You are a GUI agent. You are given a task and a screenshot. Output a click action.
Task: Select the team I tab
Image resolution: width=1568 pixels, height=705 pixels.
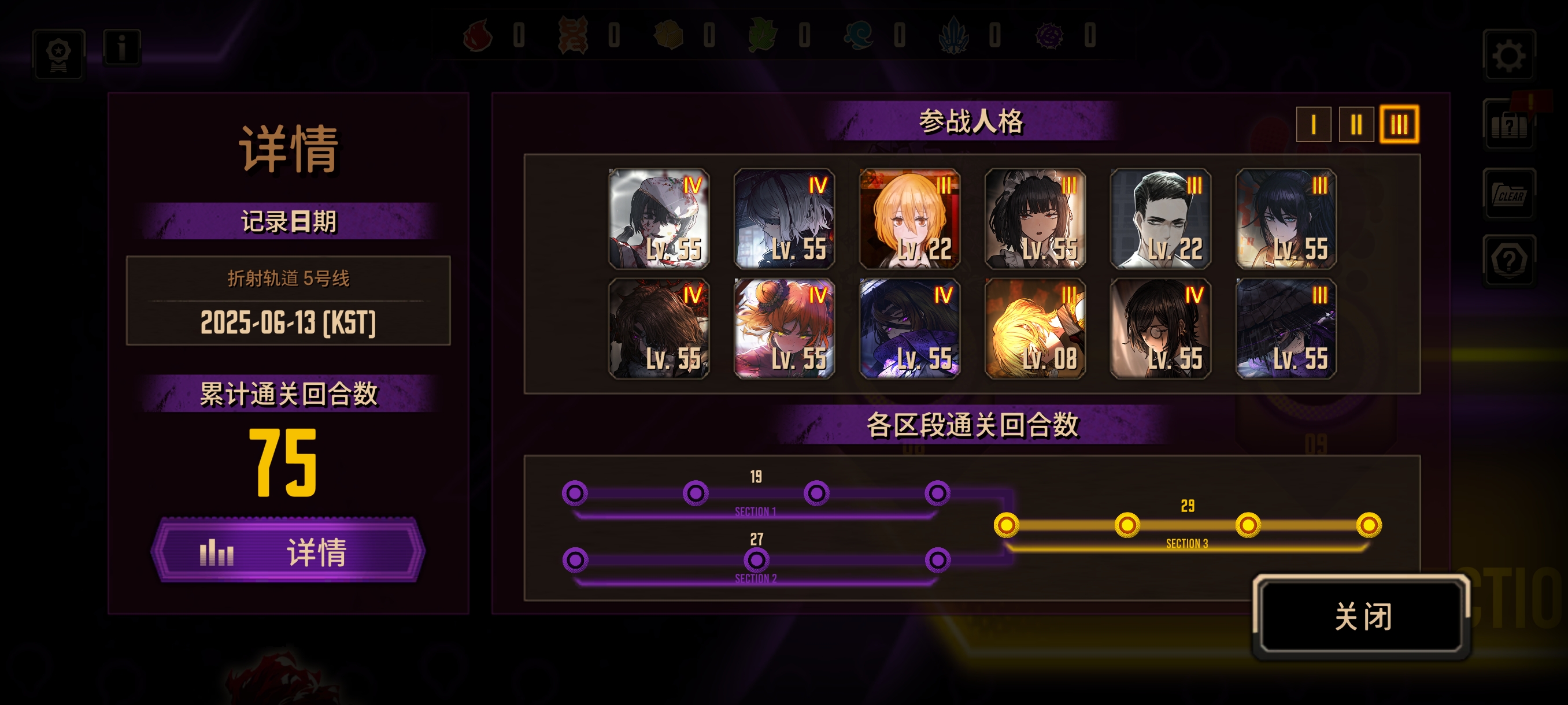[1313, 125]
